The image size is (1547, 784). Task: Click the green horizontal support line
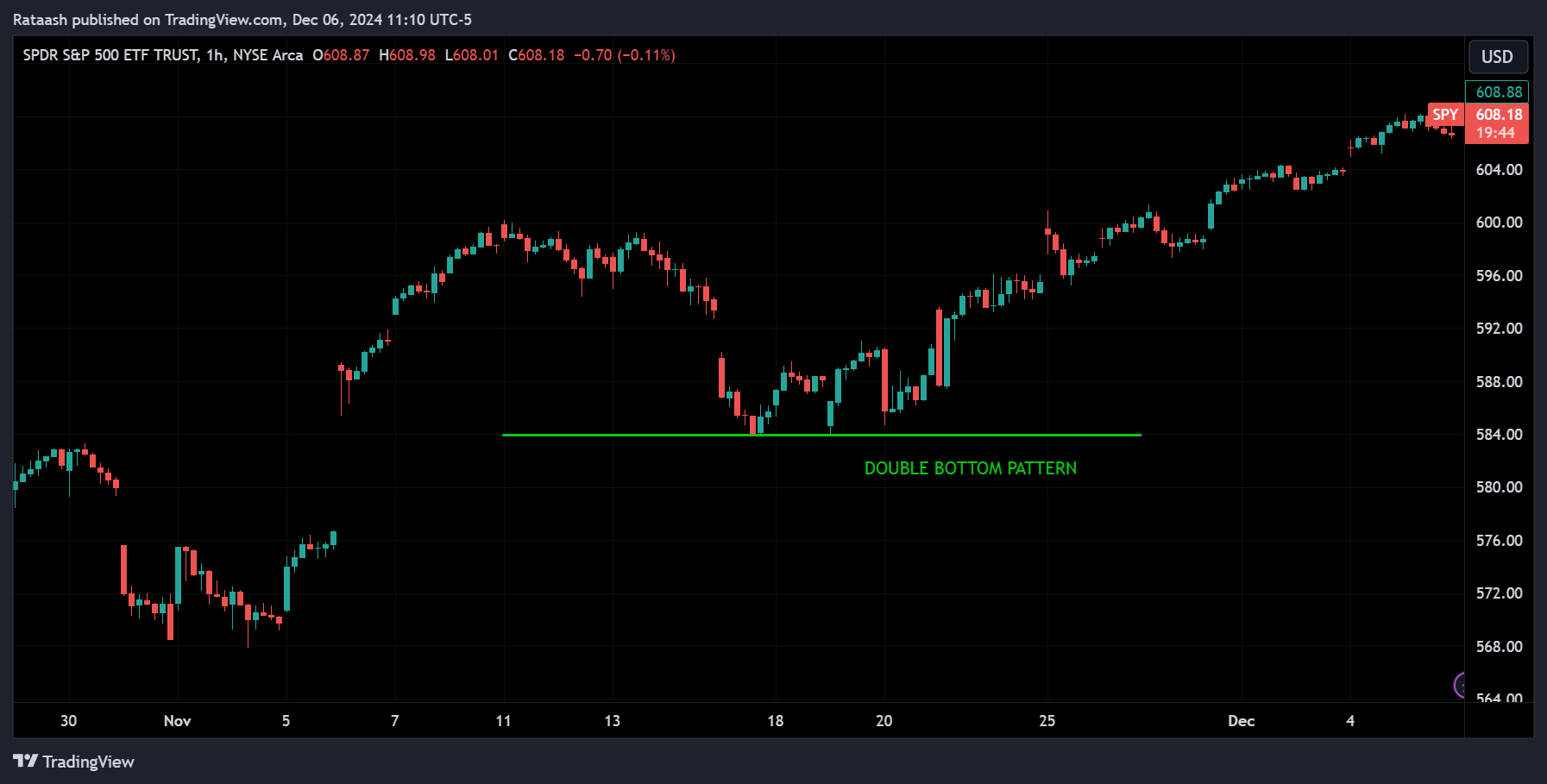(x=821, y=435)
